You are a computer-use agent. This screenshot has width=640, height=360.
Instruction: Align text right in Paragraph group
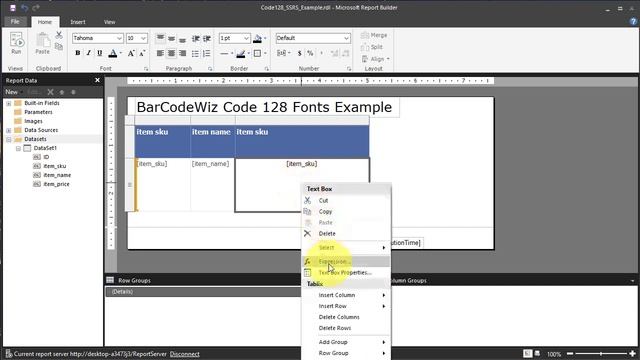pyautogui.click(x=182, y=53)
